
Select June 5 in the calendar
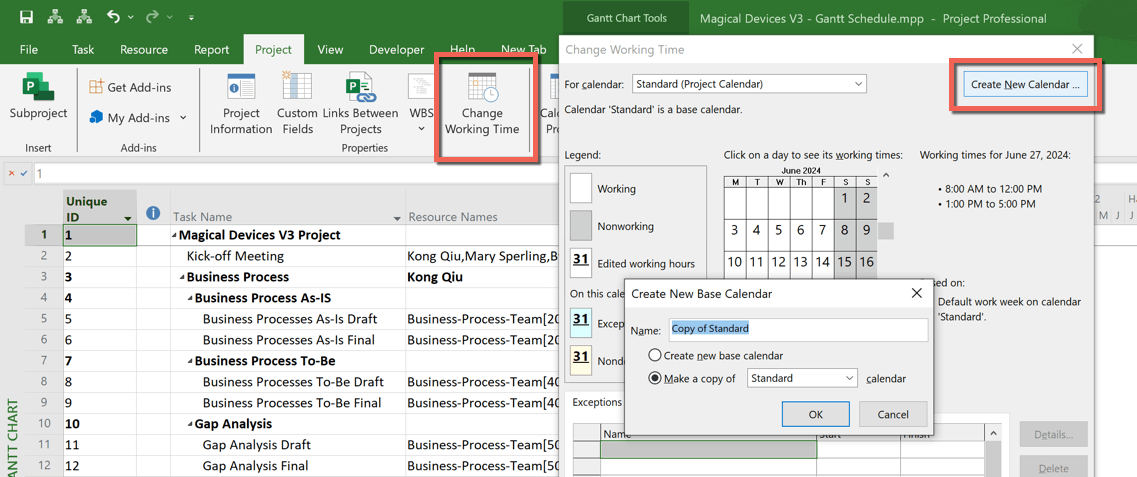tap(778, 231)
